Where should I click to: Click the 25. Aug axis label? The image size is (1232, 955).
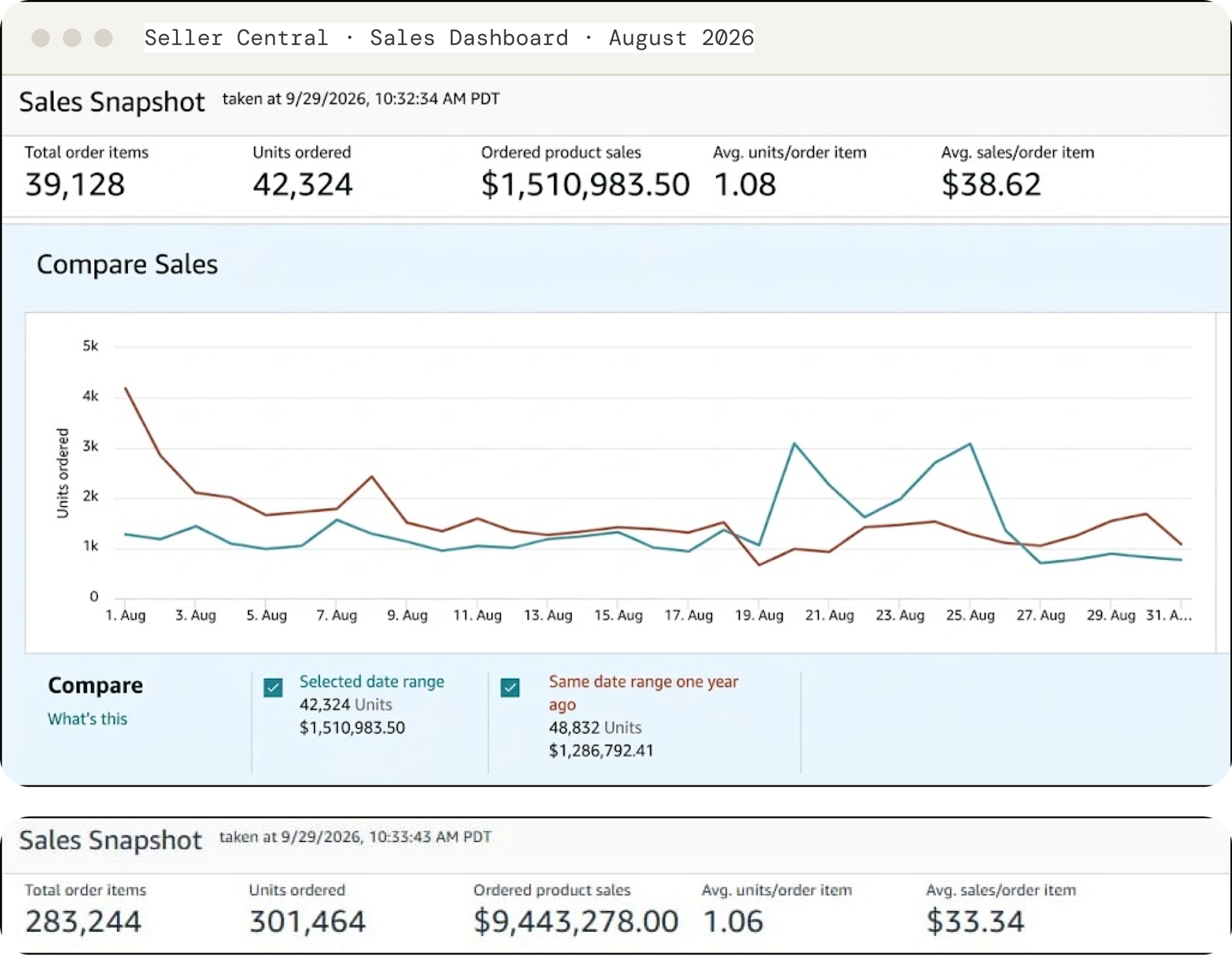[x=970, y=615]
